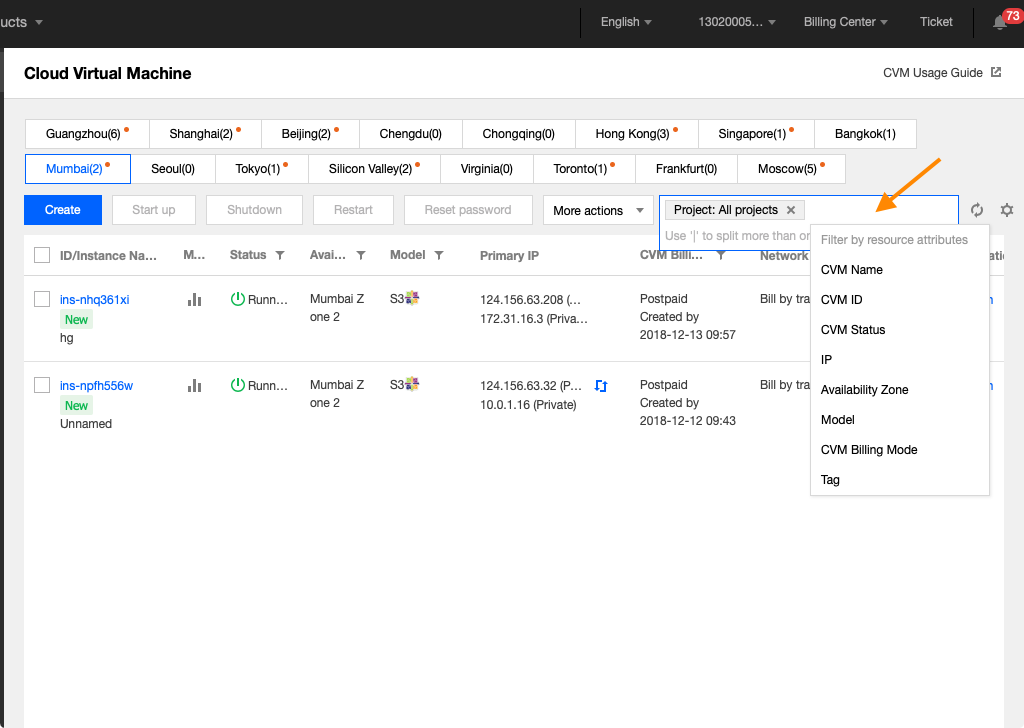Screen dimensions: 1024x728
Task: Open the column settings gear icon
Action: coord(1007,210)
